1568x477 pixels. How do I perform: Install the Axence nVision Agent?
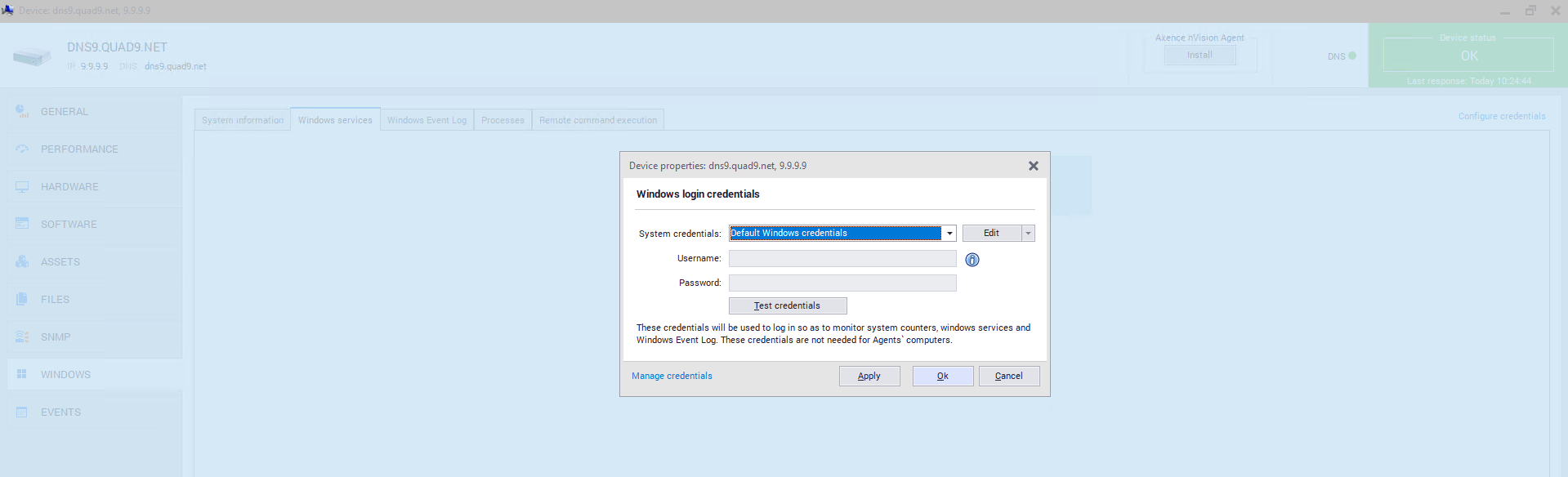(1199, 55)
